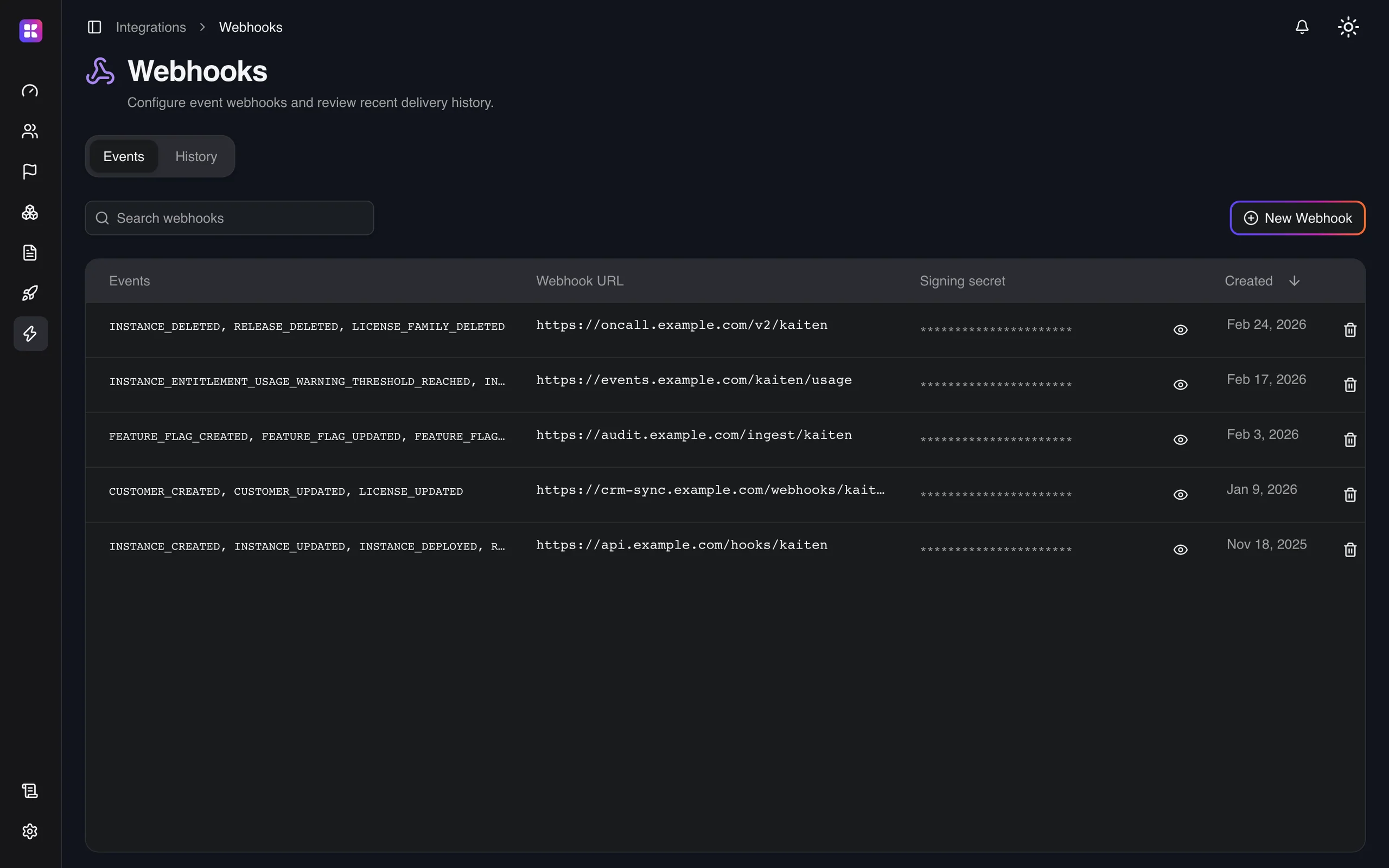The image size is (1389, 868).
Task: Select the lightning integrations sidebar icon
Action: pyautogui.click(x=30, y=334)
